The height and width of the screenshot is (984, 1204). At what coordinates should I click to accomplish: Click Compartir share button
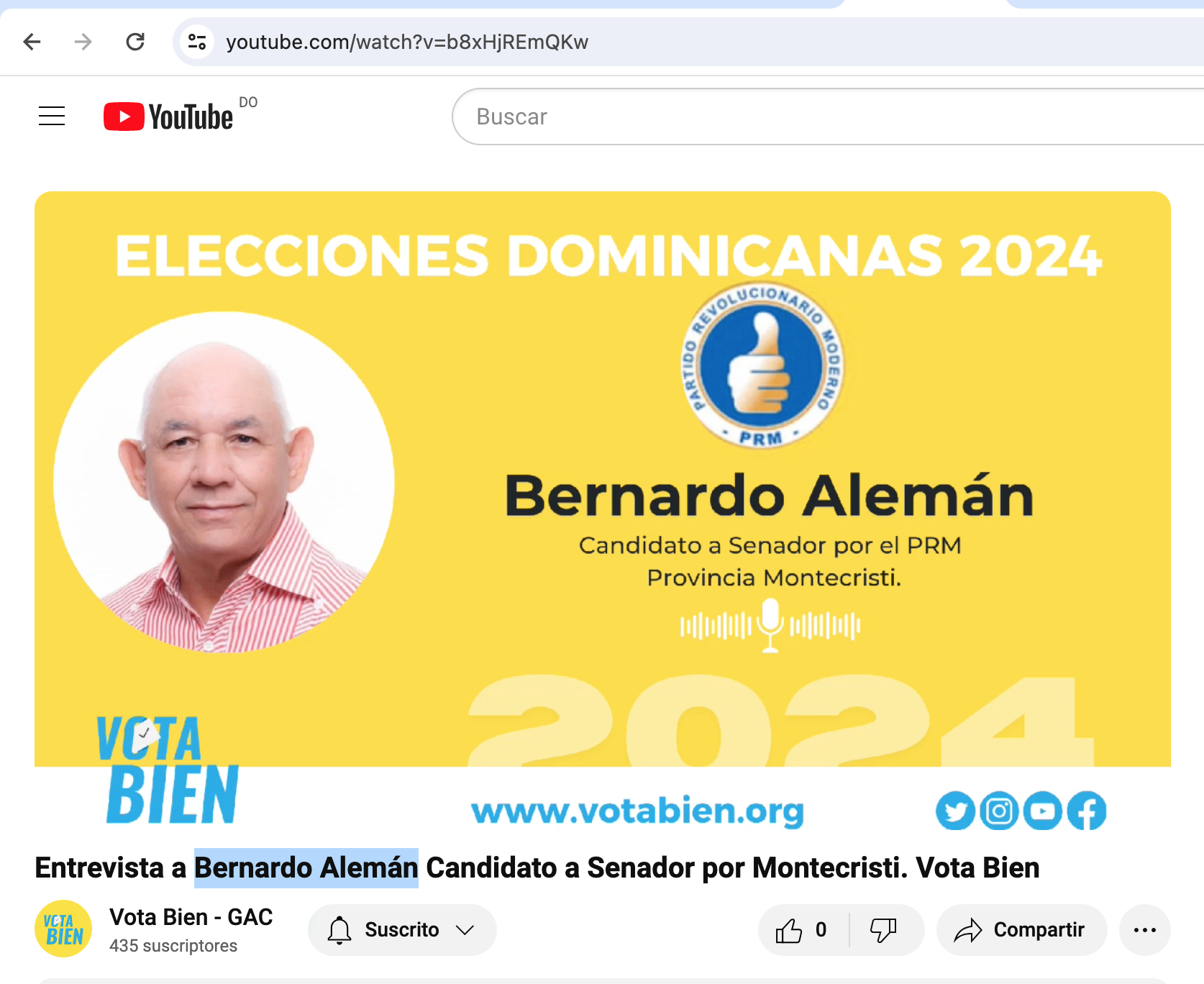pos(1021,930)
